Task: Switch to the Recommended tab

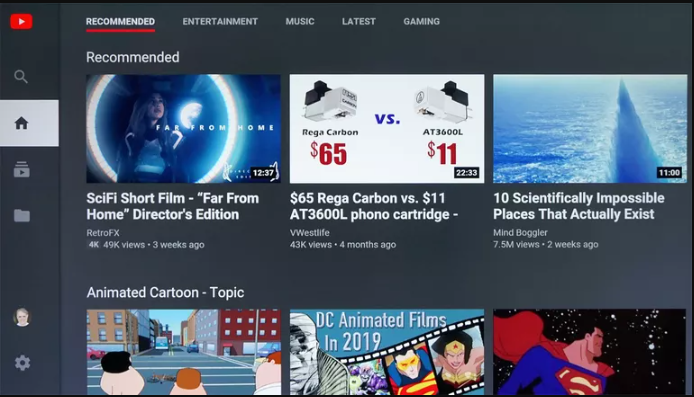Action: tap(120, 21)
